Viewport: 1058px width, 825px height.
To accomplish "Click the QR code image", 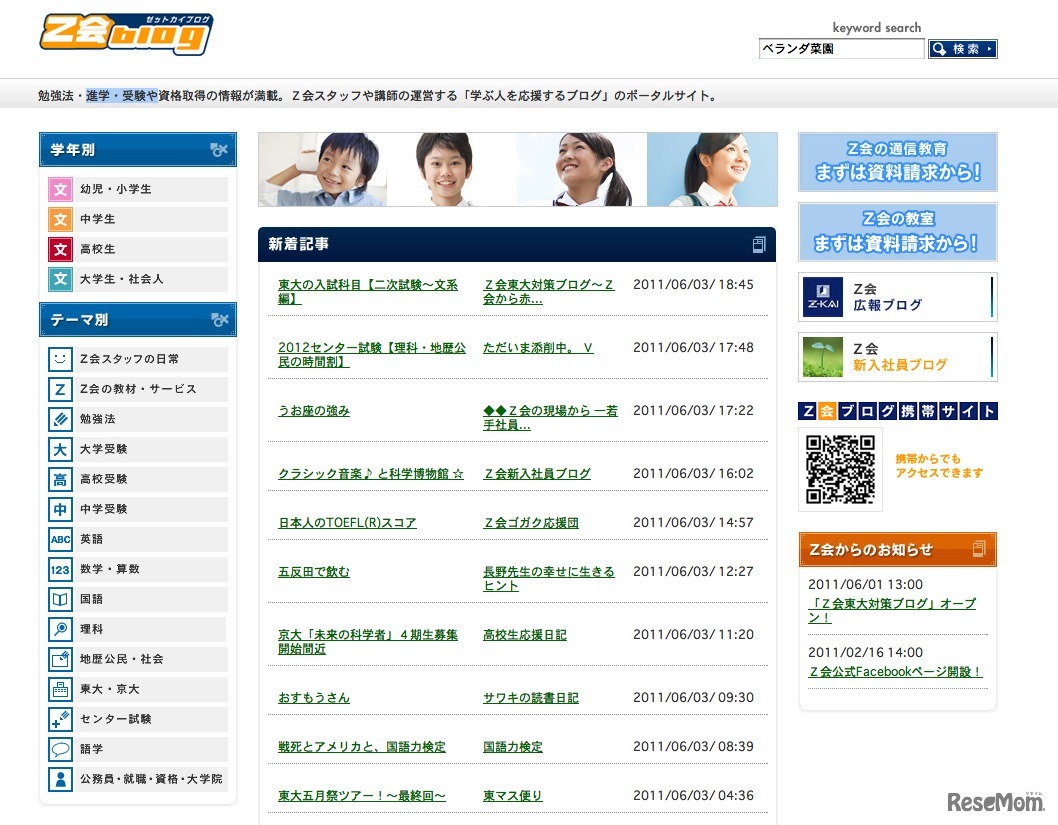I will pos(841,470).
